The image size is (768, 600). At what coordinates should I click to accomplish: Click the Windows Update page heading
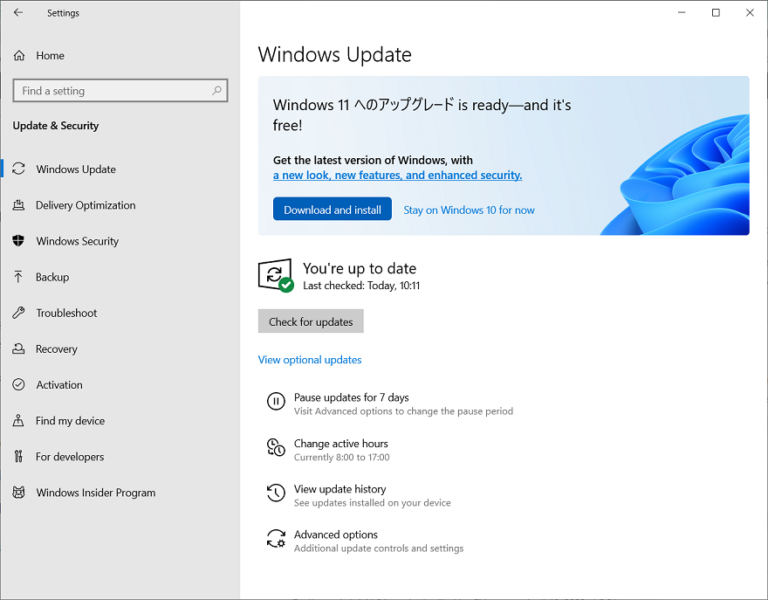coord(335,54)
